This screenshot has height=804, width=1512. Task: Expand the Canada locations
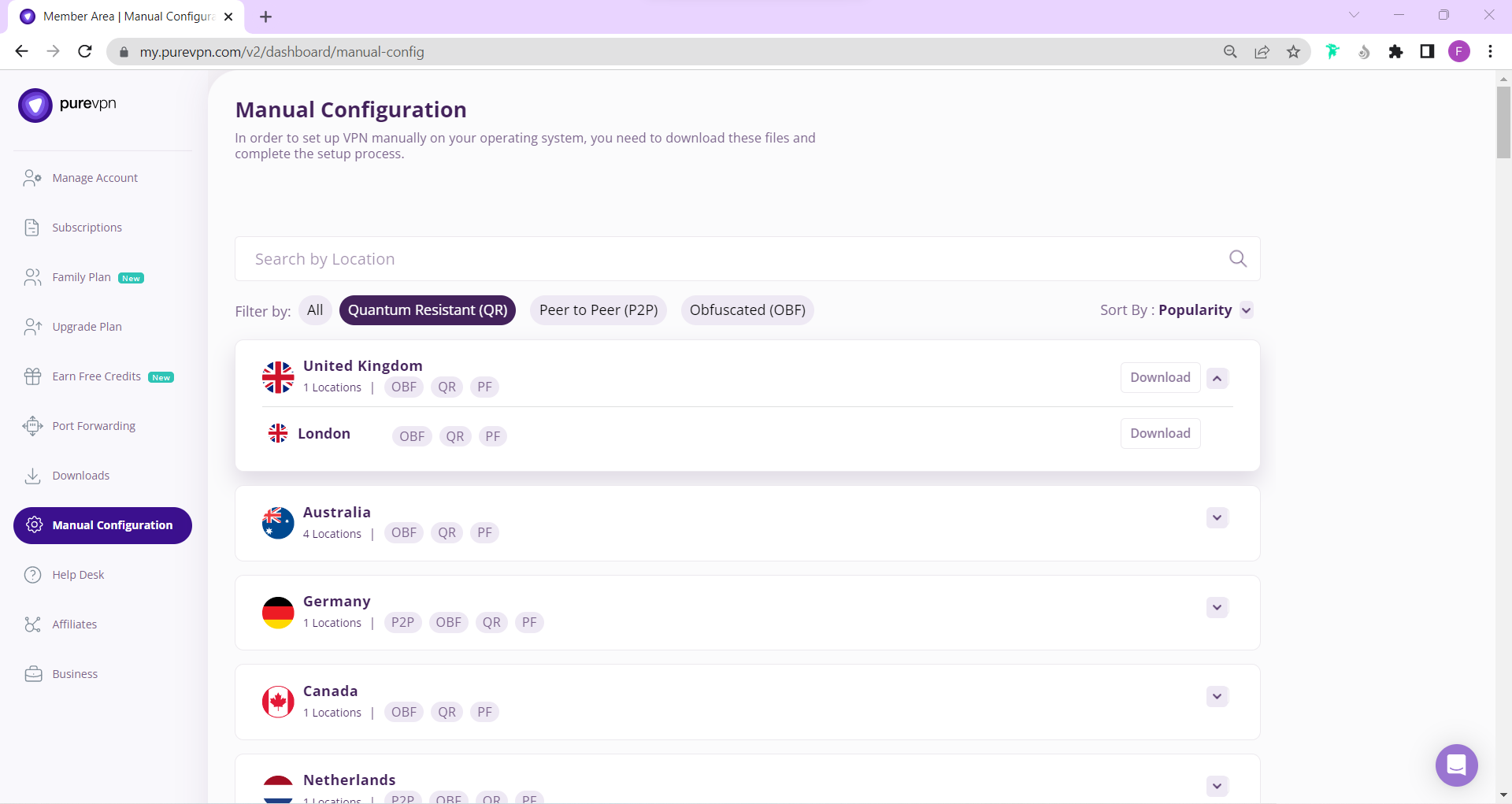click(1217, 696)
